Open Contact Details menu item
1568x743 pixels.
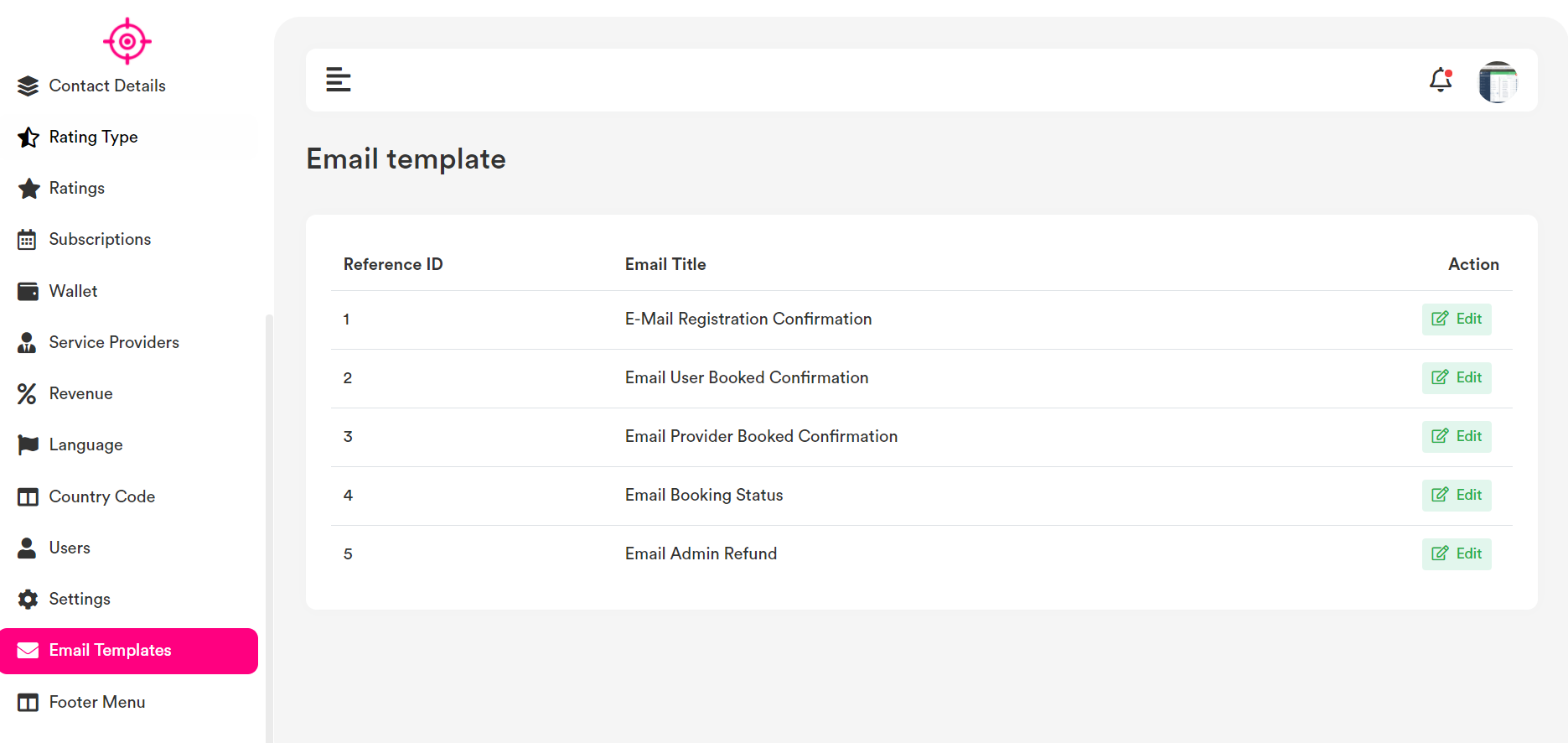(x=106, y=86)
